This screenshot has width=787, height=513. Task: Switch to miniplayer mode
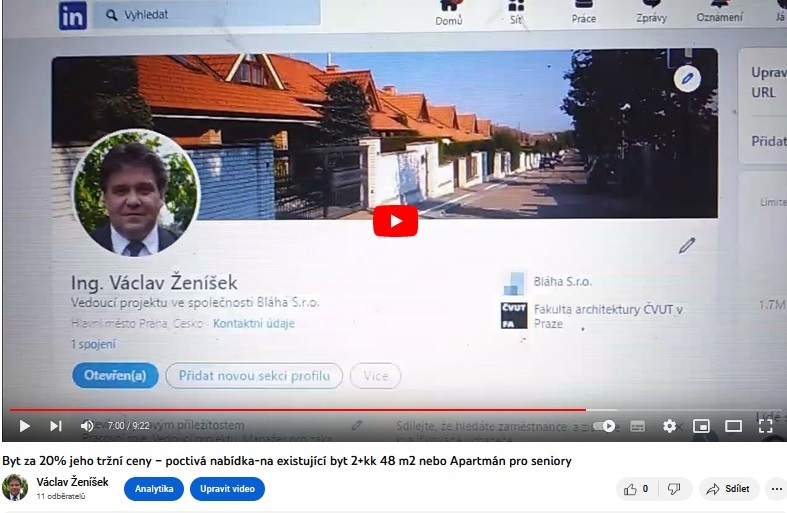click(701, 427)
